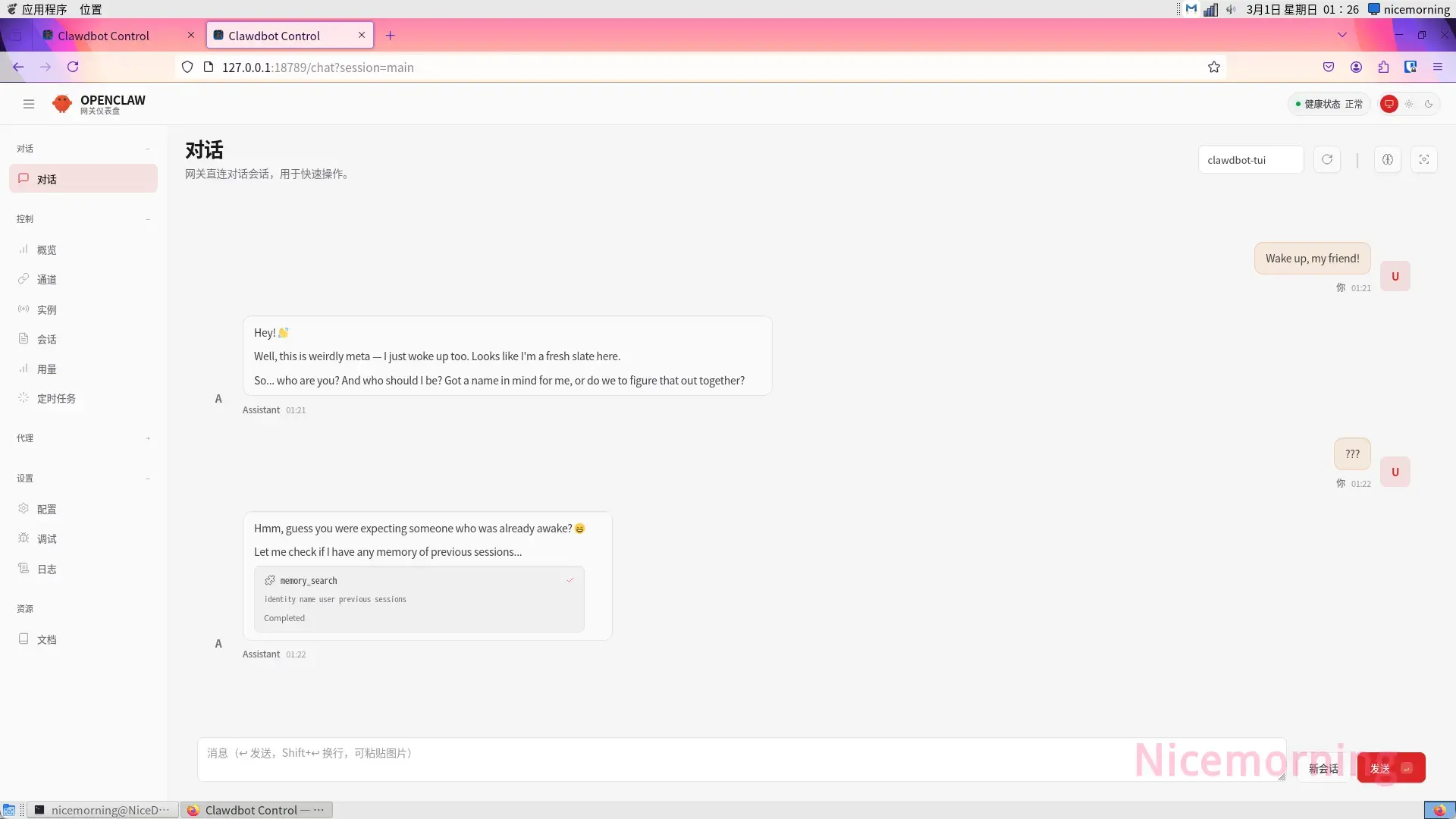This screenshot has width=1456, height=819.
Task: Switch to dark theme moon icon
Action: tap(1429, 104)
